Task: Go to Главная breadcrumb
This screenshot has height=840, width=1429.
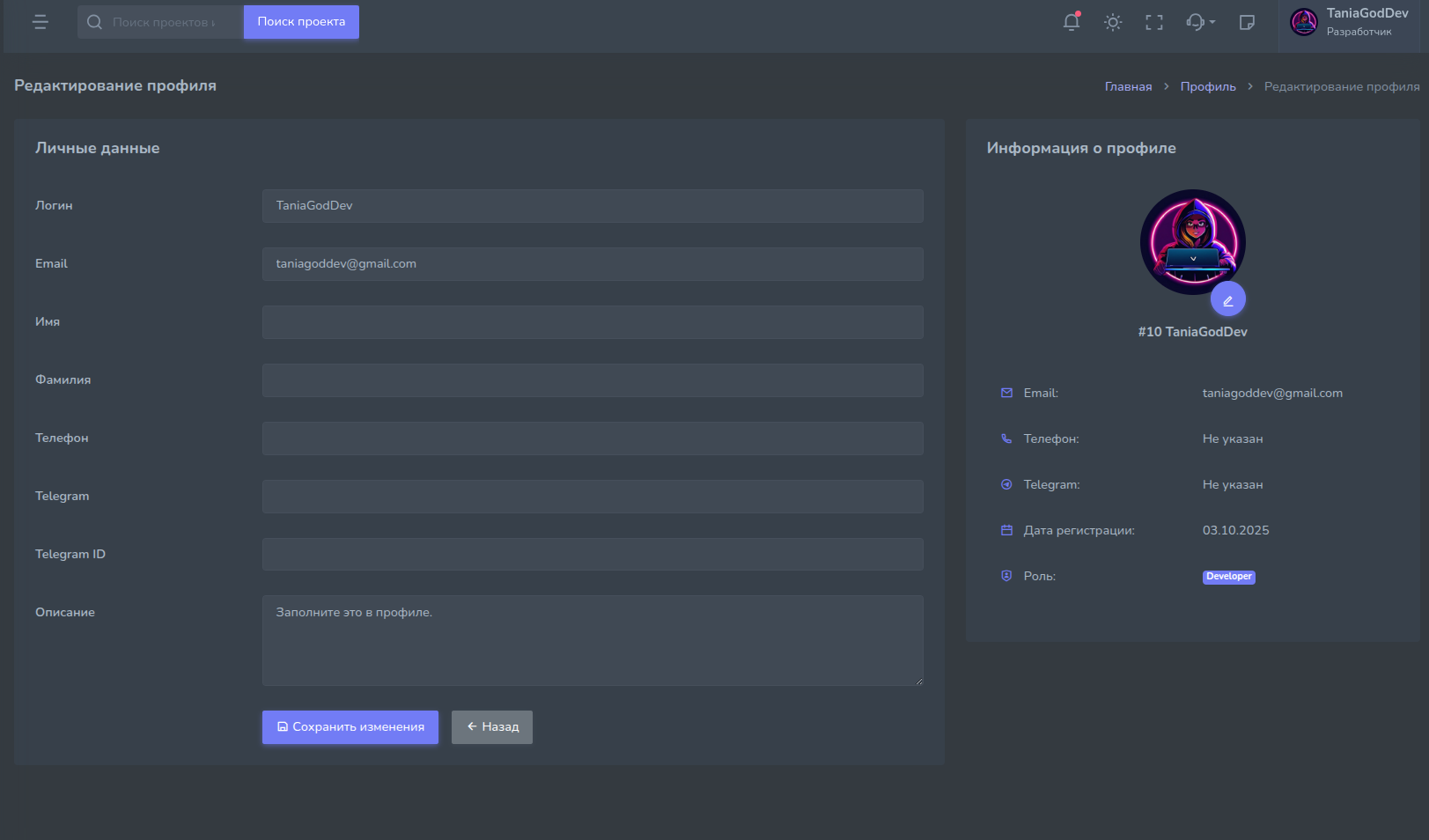Action: (x=1128, y=86)
